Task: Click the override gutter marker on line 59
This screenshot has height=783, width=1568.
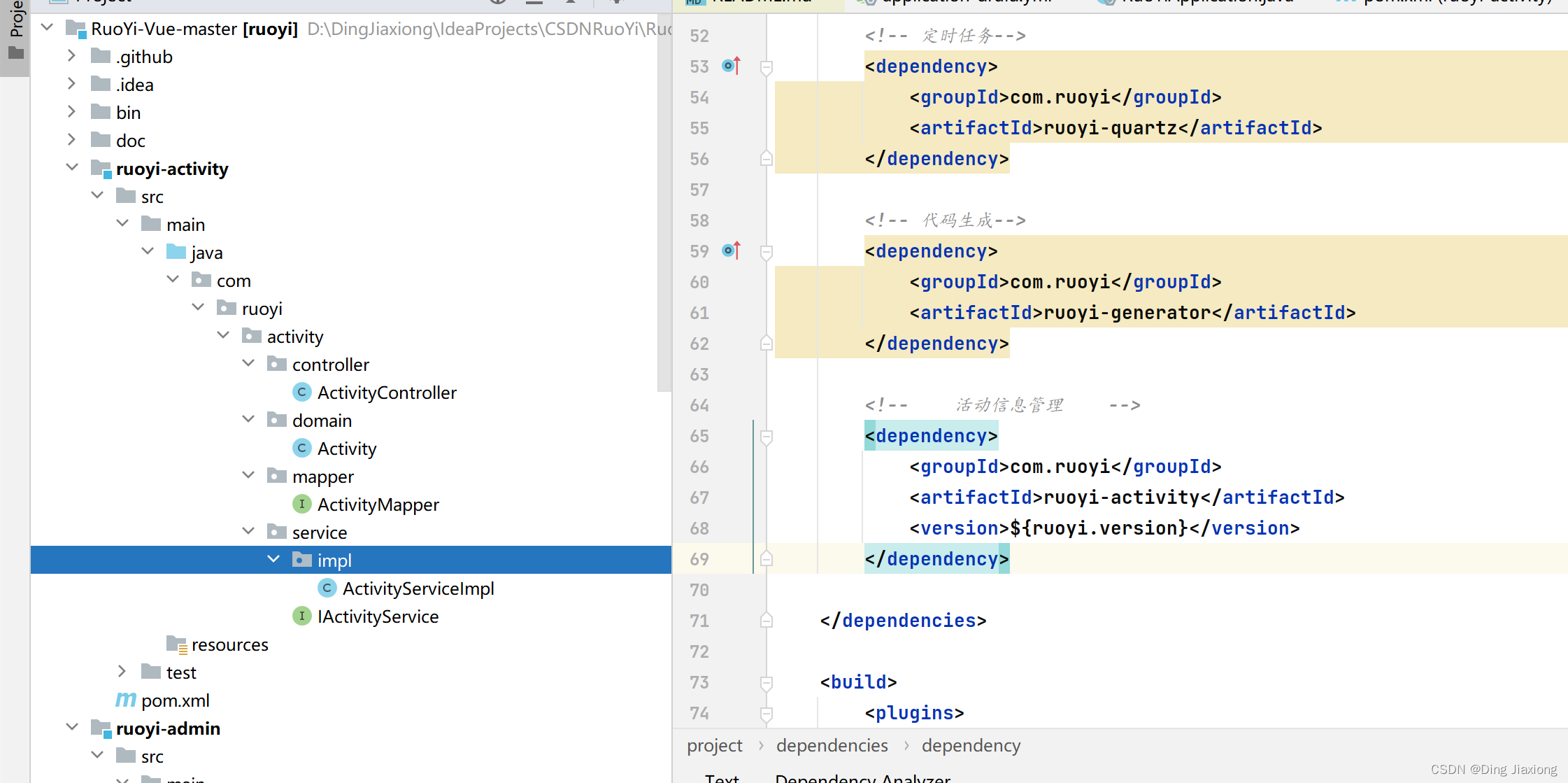Action: click(731, 251)
